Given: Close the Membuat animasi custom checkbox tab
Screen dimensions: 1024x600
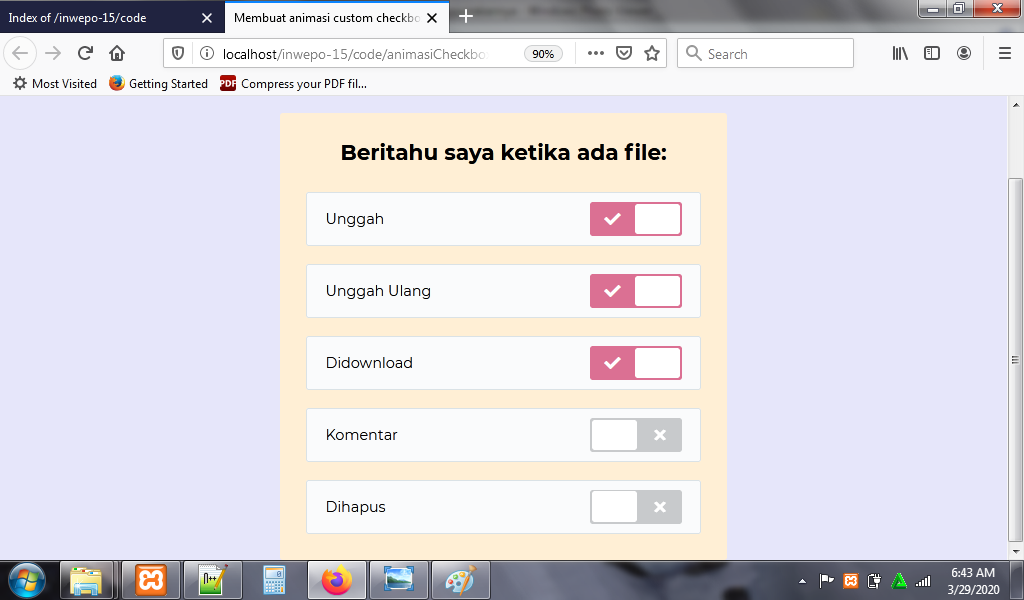Looking at the screenshot, I should point(432,18).
